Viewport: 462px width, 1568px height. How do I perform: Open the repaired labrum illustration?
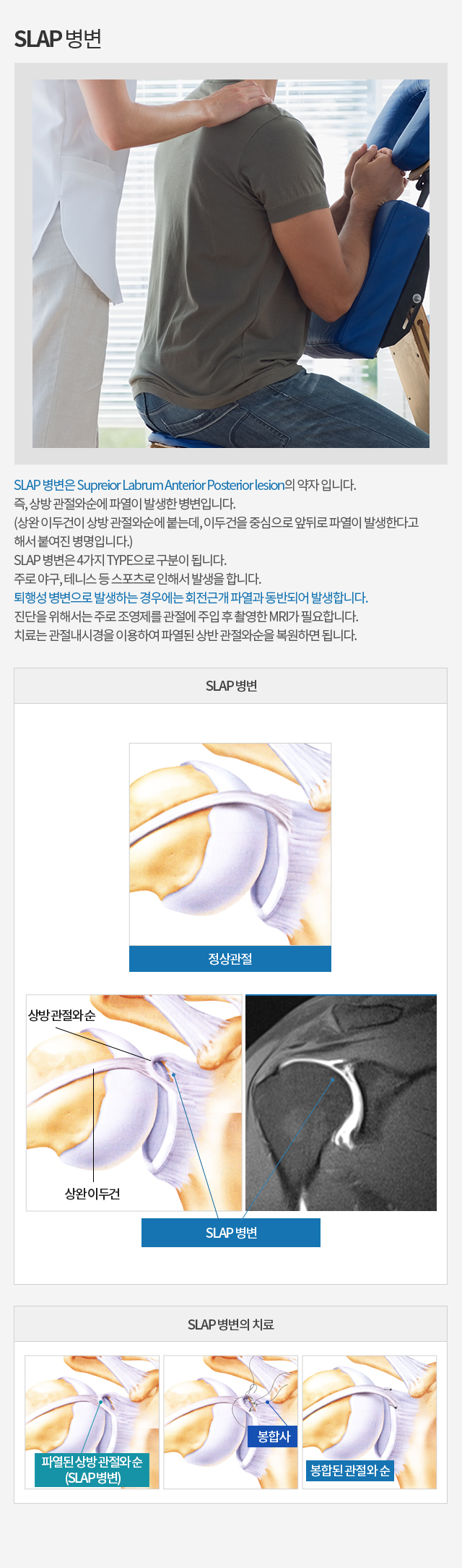coord(370,1422)
